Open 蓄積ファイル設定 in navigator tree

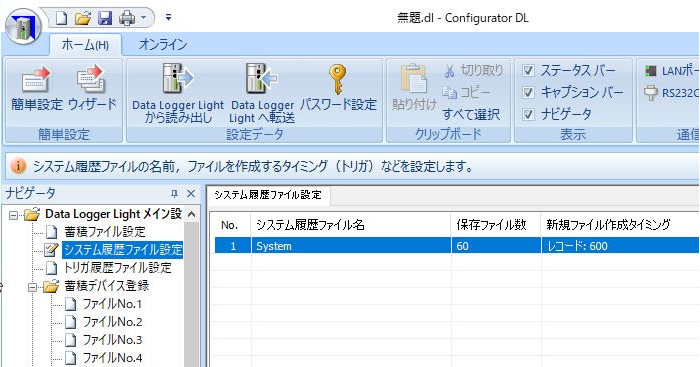coord(105,232)
